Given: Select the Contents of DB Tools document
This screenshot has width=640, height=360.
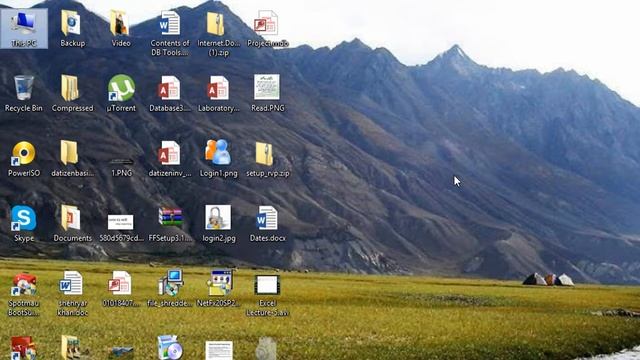Looking at the screenshot, I should [170, 33].
